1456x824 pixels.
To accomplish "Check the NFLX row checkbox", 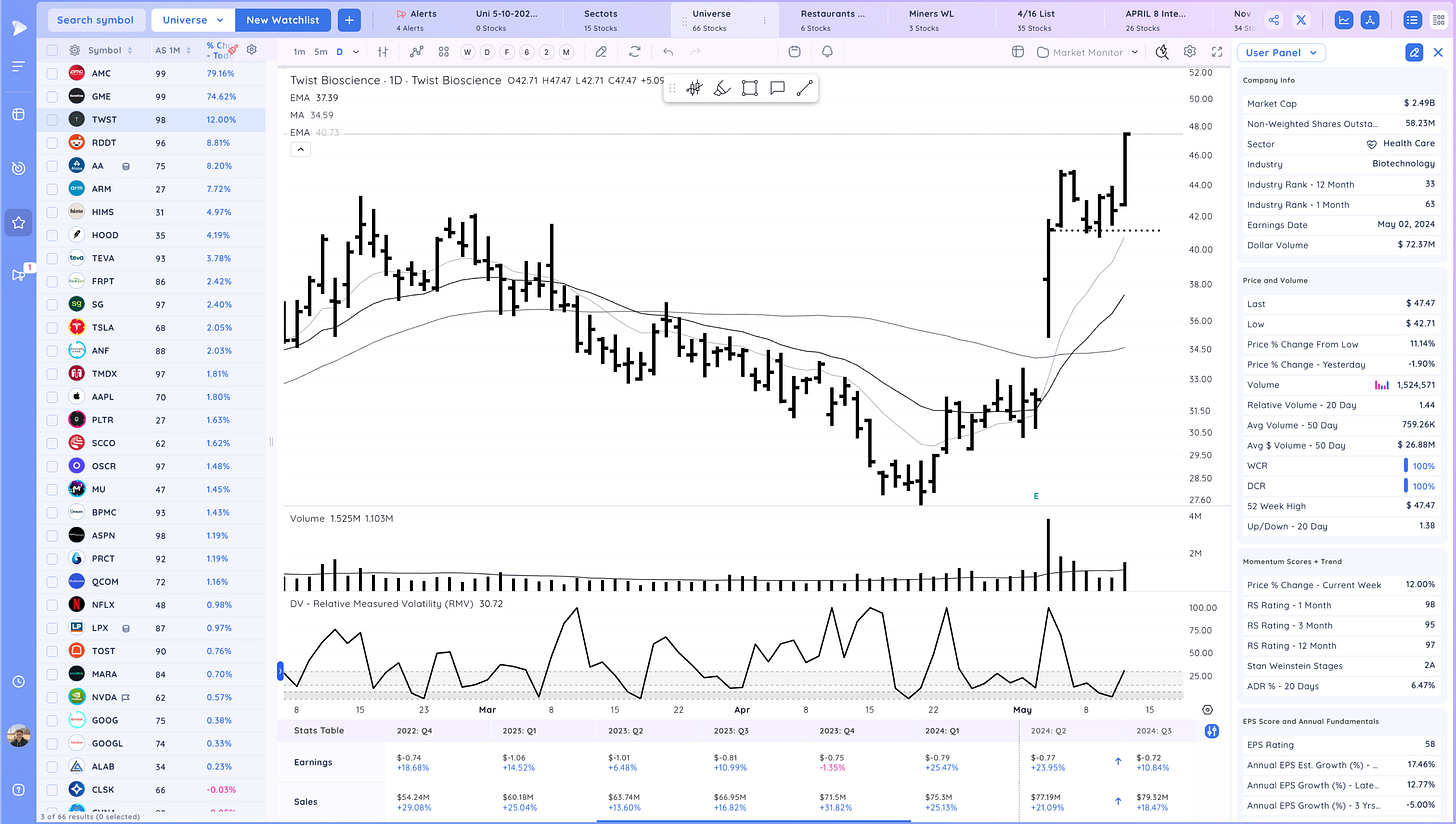I will pyautogui.click(x=52, y=604).
